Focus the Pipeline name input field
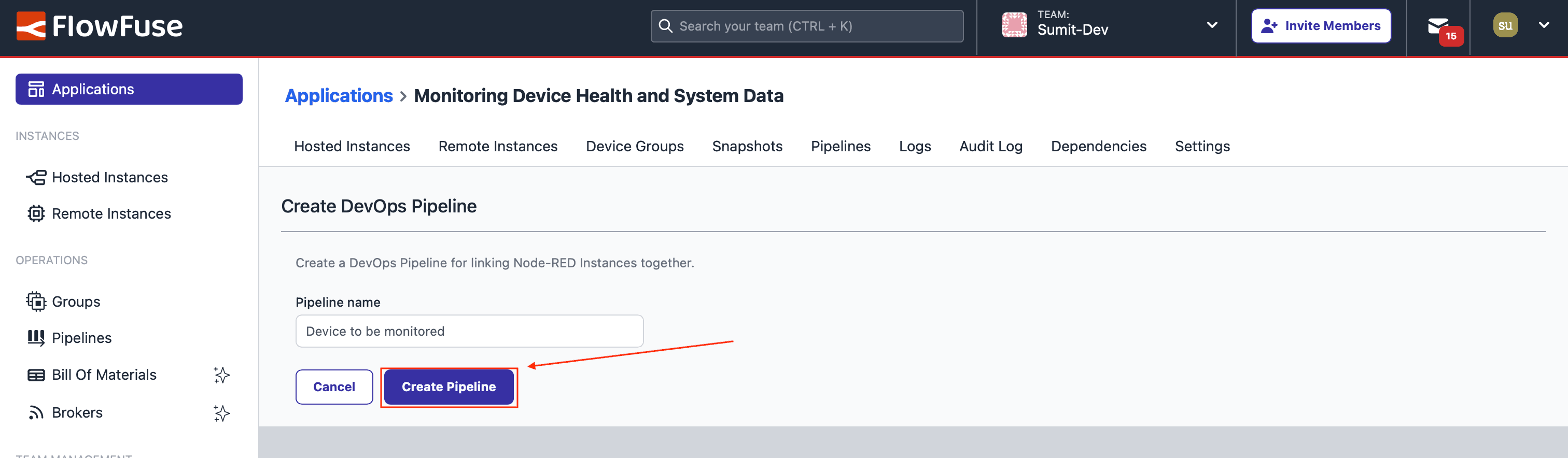 (469, 332)
